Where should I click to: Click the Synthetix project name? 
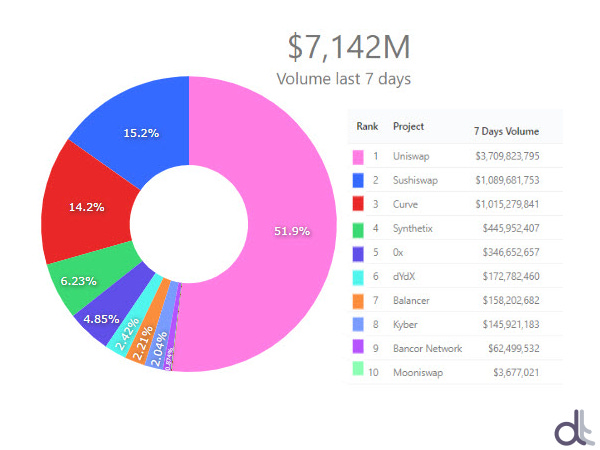[412, 229]
